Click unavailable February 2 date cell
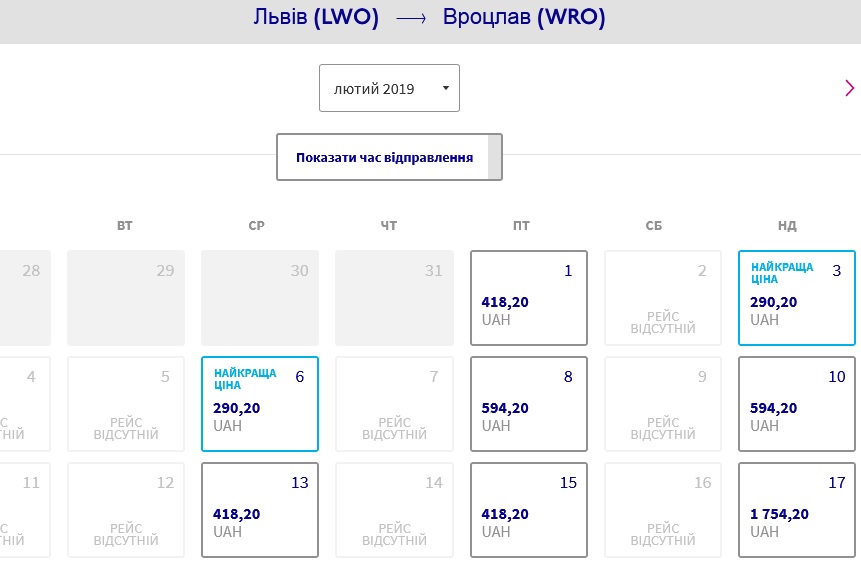The height and width of the screenshot is (561, 861). coord(663,298)
